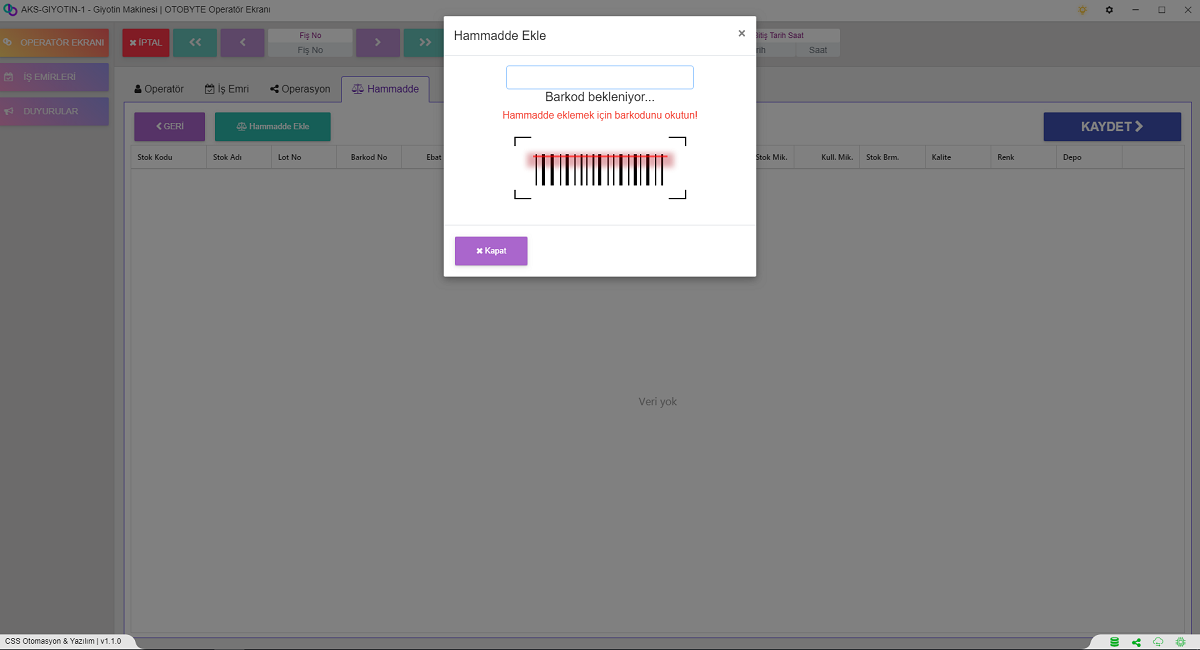This screenshot has width=1200, height=650.
Task: Open DUYURULAR from sidebar
Action: (x=55, y=111)
